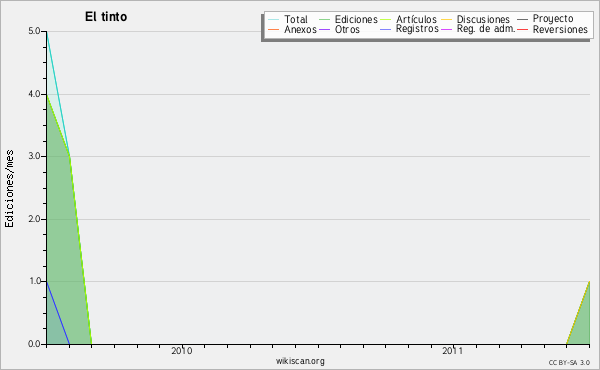
Task: Click the cyan Total legend line swatch
Action: (274, 19)
